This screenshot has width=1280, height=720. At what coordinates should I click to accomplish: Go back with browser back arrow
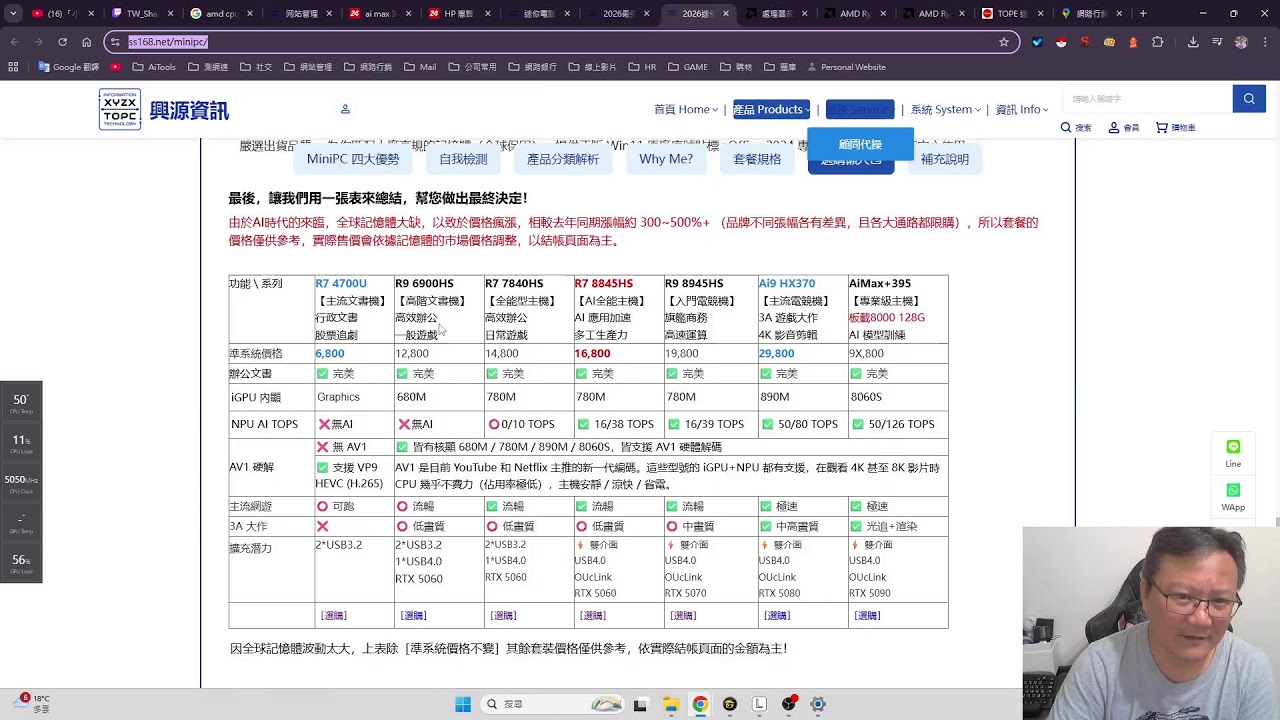[x=14, y=42]
